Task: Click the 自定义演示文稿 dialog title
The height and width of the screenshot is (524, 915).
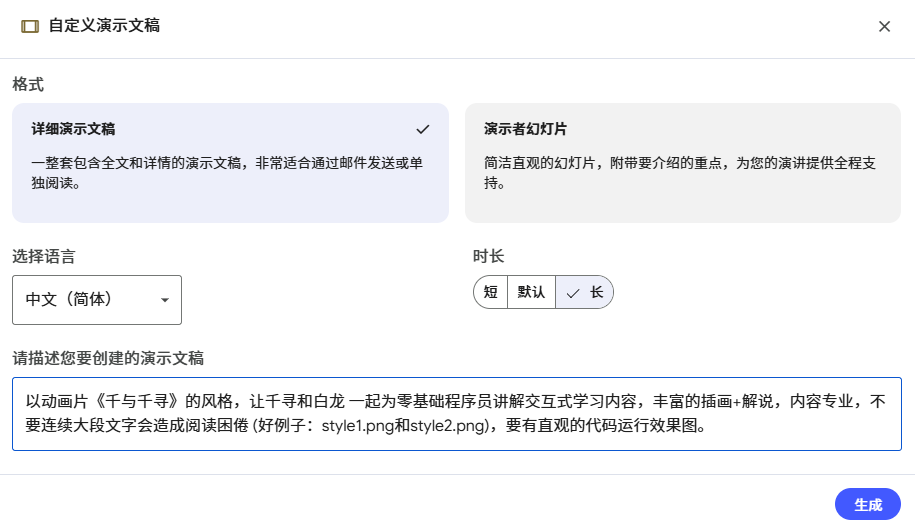Action: [x=104, y=26]
